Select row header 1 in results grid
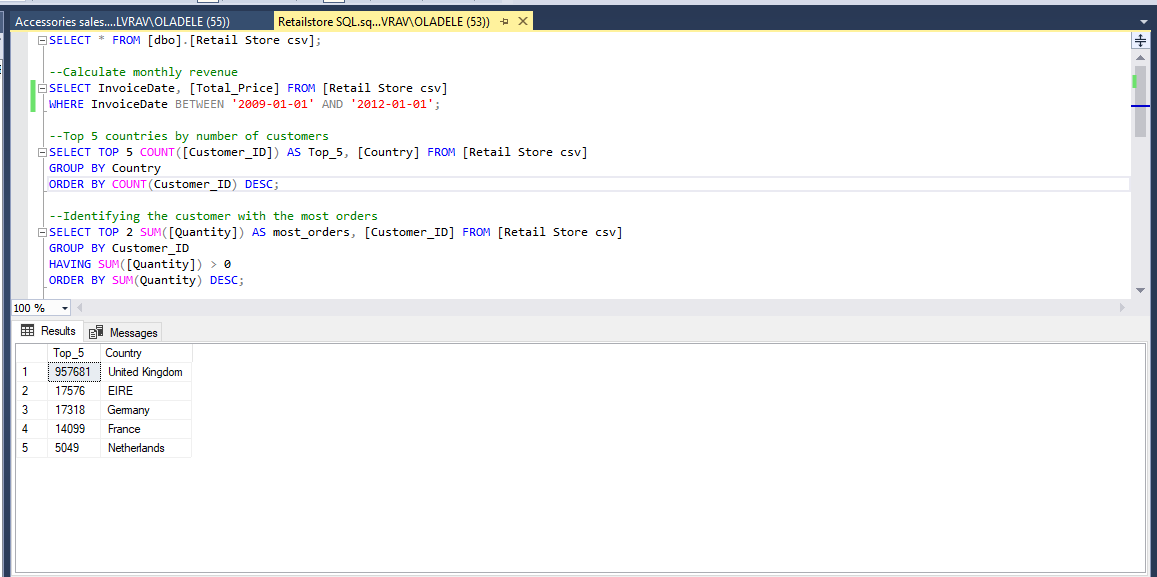1157x577 pixels. (32, 372)
